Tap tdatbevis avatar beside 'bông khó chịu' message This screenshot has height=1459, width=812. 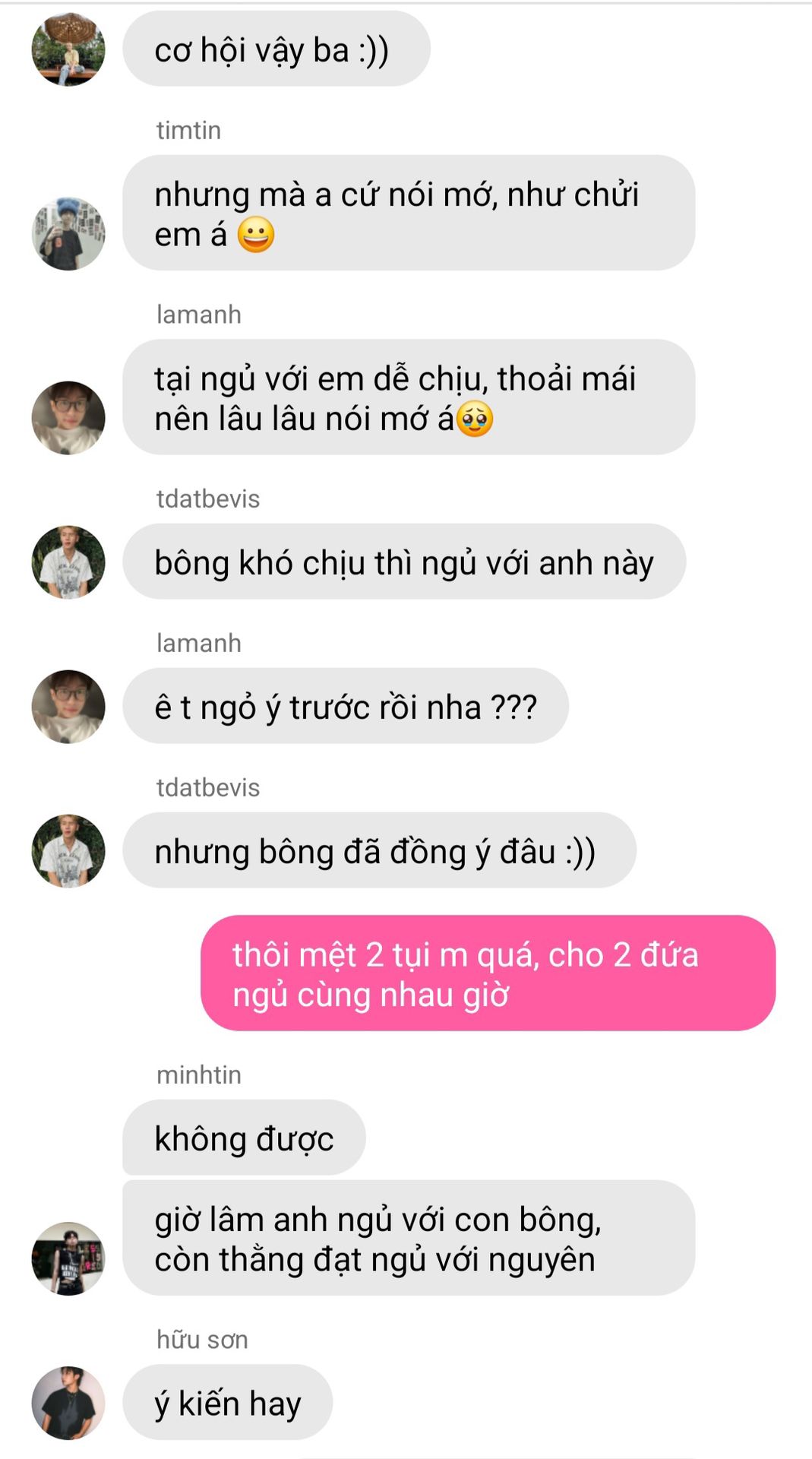[x=68, y=562]
